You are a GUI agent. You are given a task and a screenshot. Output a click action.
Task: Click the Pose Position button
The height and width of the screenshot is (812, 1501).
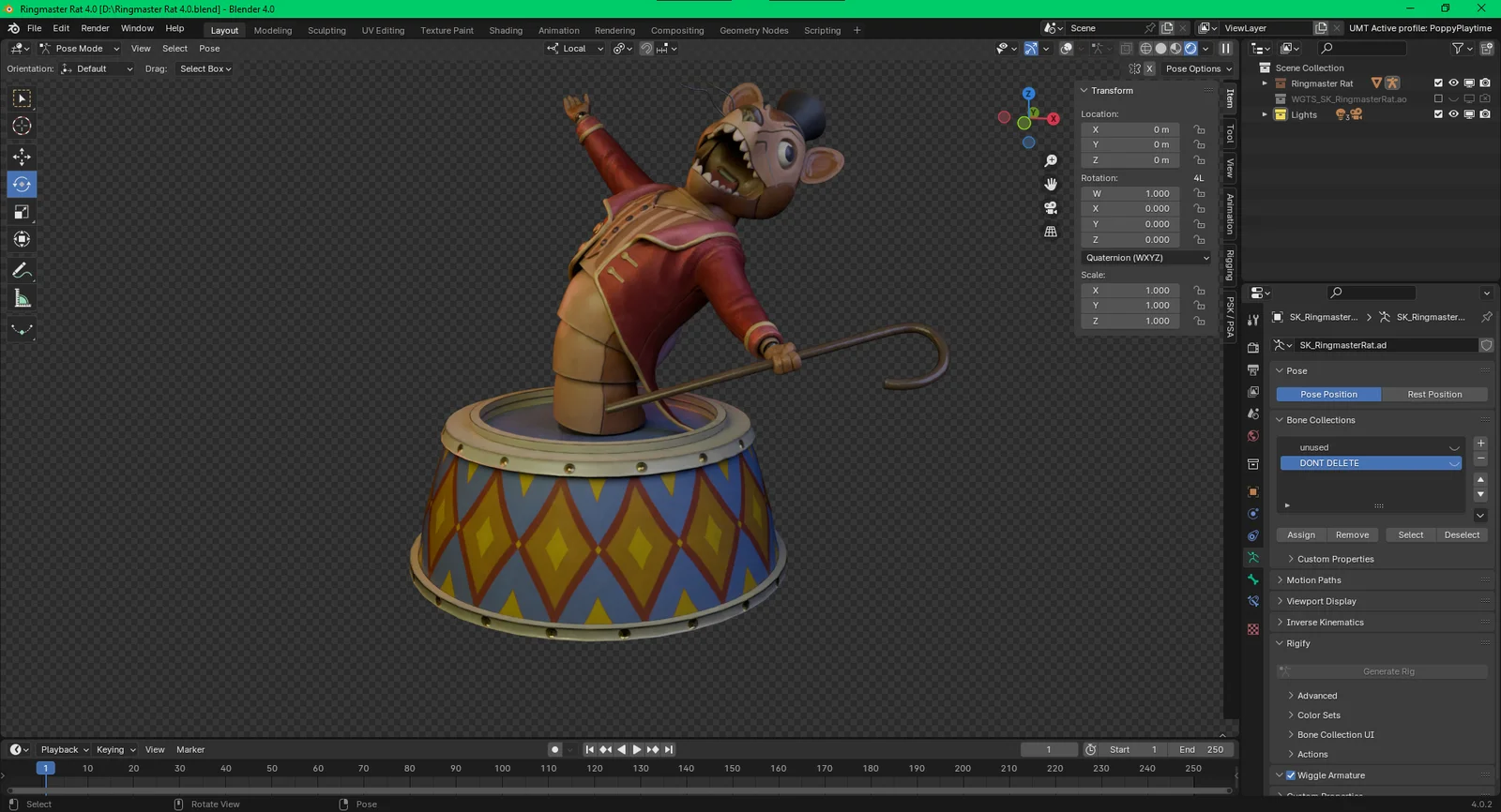pos(1328,395)
